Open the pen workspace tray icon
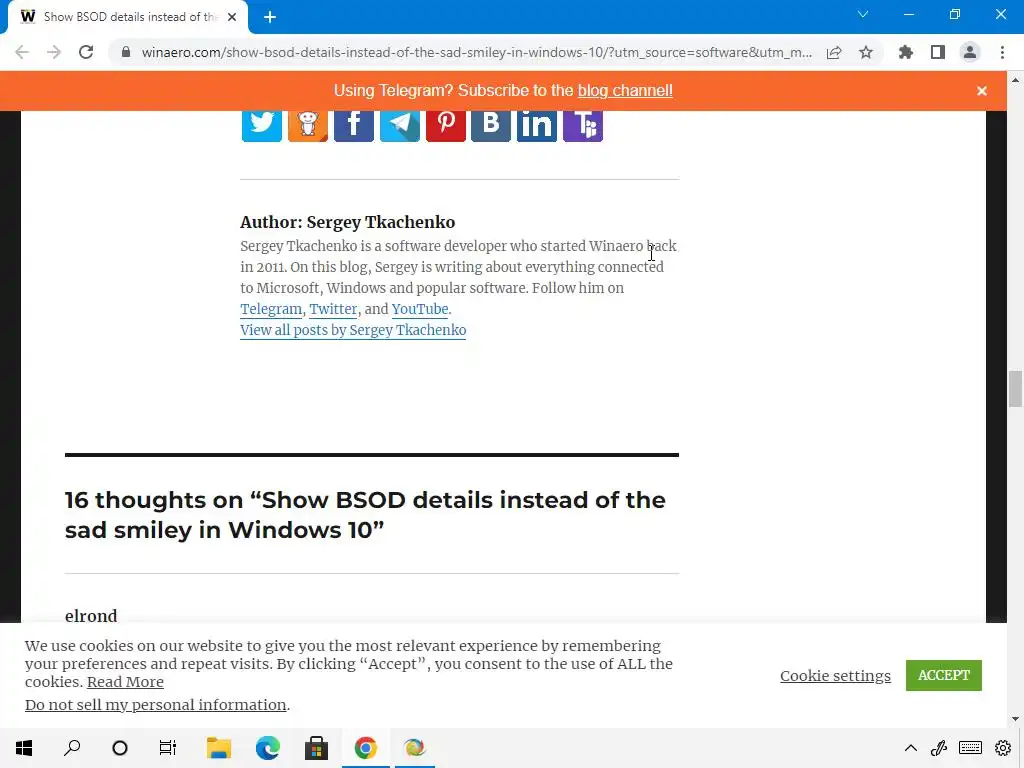 [939, 748]
